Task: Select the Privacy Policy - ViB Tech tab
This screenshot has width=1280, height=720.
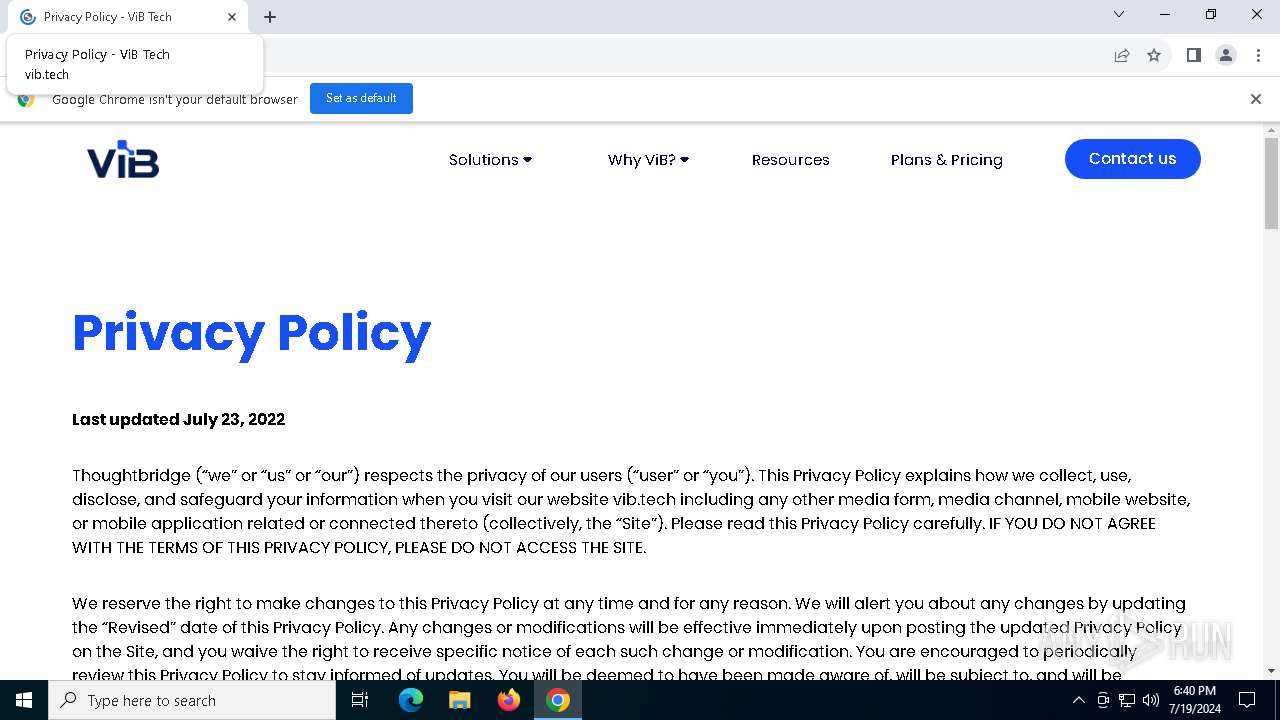Action: tap(127, 17)
